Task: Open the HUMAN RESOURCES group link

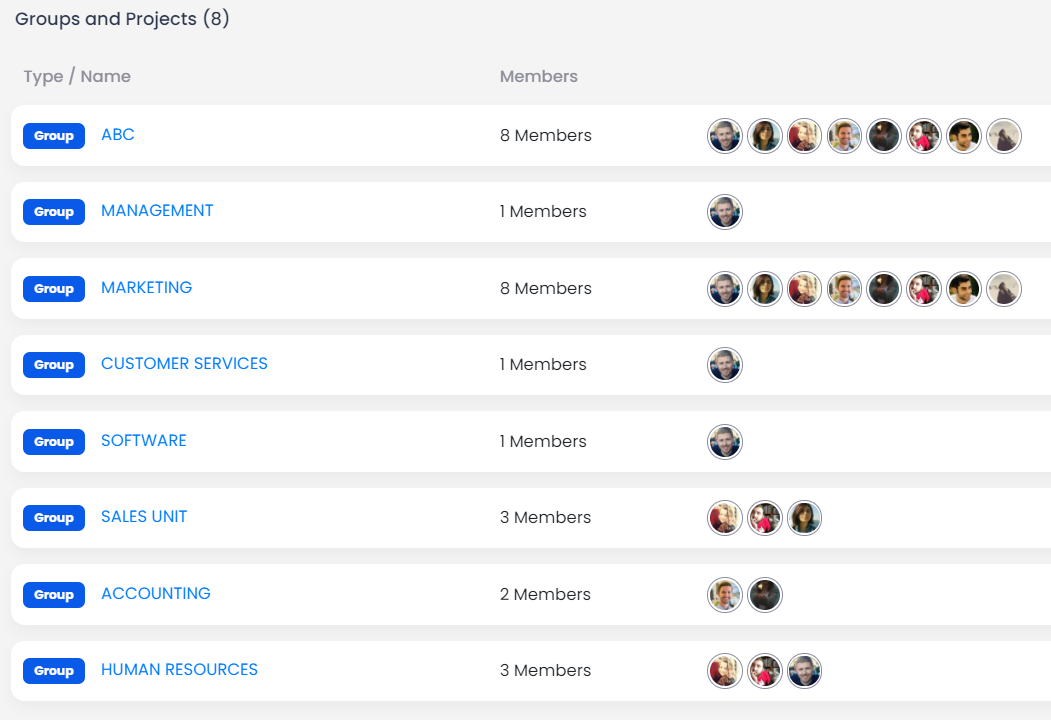Action: click(179, 670)
